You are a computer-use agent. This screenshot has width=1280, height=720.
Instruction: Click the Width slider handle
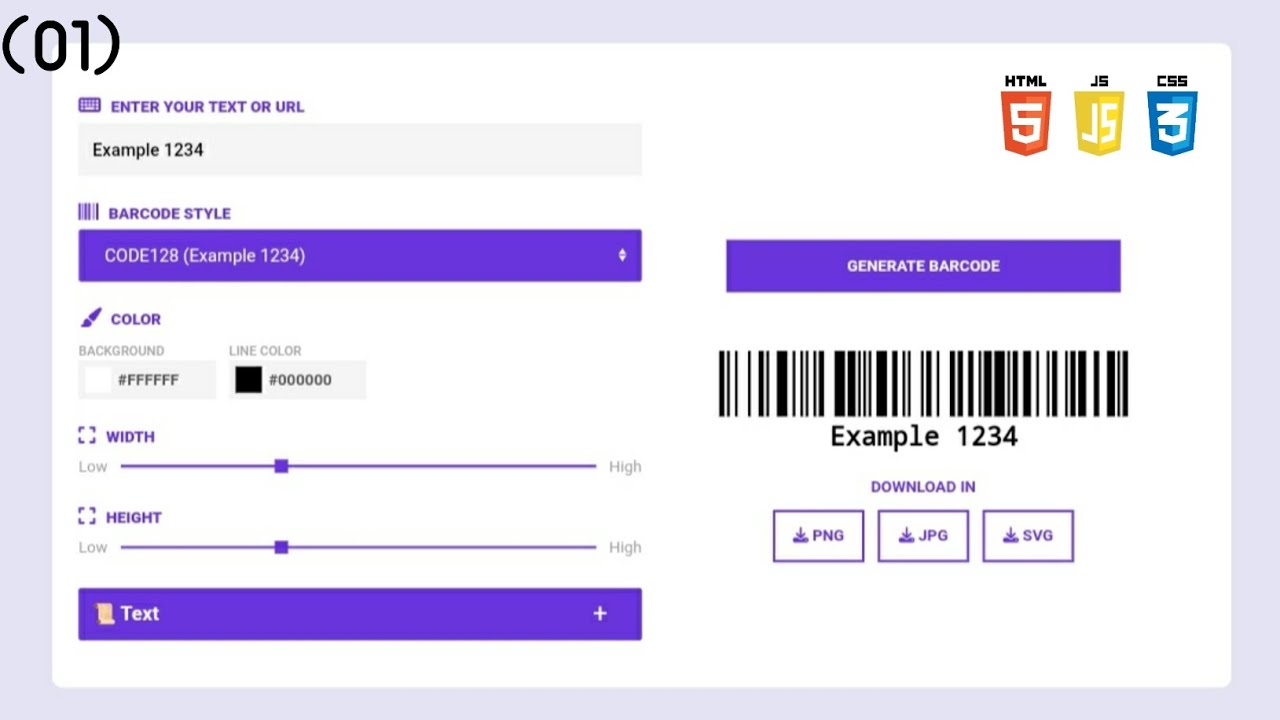281,466
